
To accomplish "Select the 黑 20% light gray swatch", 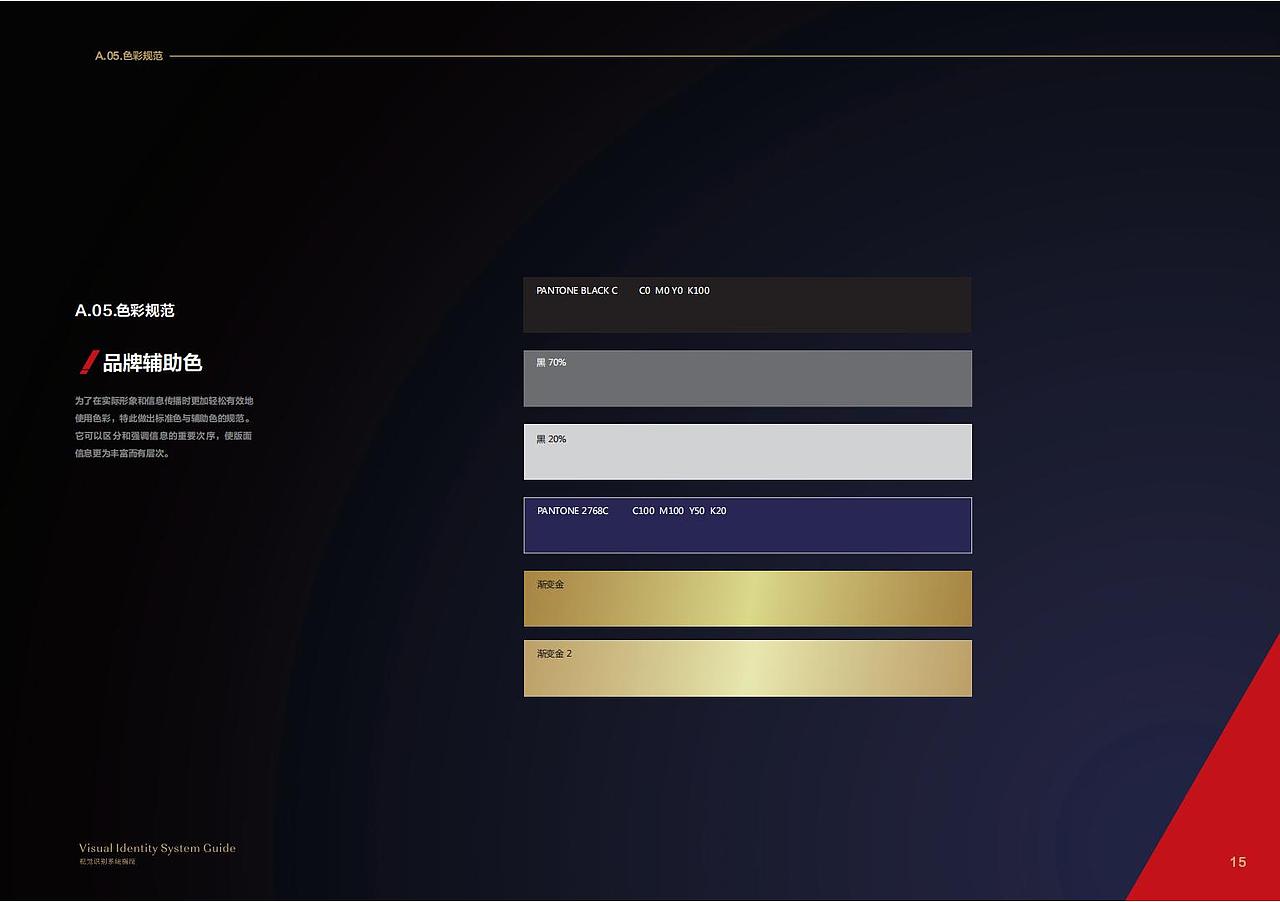I will 747,452.
